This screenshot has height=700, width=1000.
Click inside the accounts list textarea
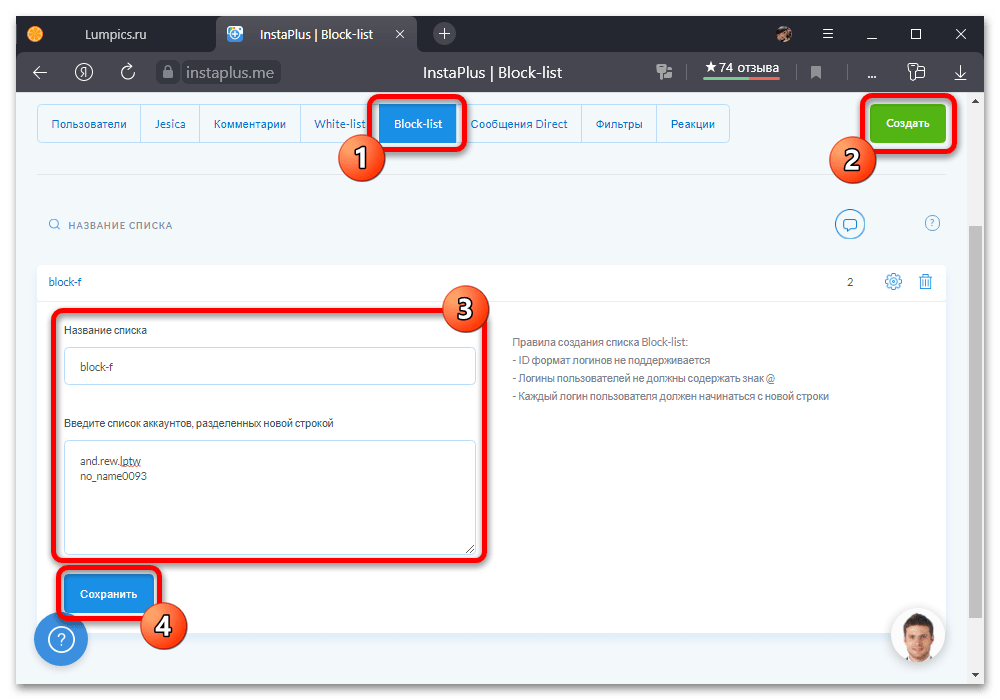(269, 510)
